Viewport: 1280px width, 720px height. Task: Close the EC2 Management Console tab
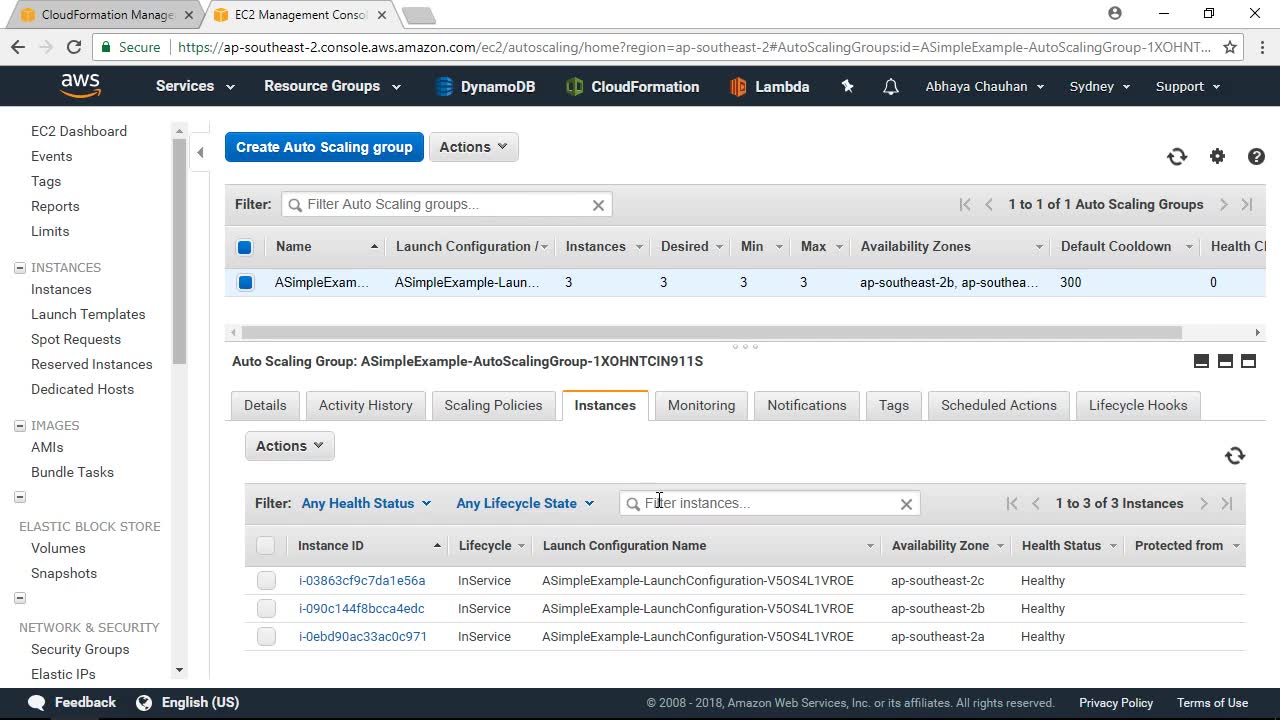382,15
